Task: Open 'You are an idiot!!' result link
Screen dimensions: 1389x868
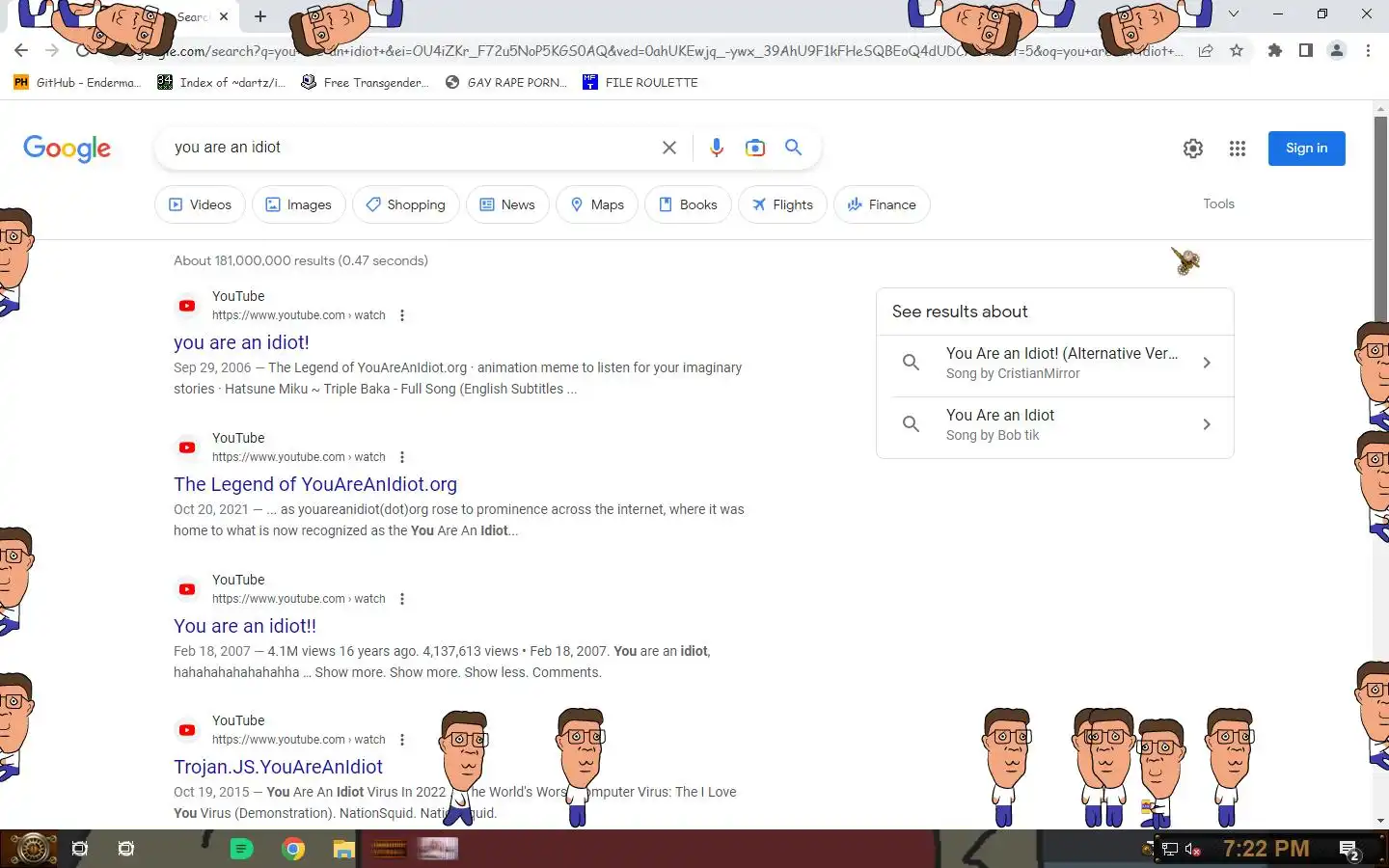Action: pyautogui.click(x=245, y=626)
